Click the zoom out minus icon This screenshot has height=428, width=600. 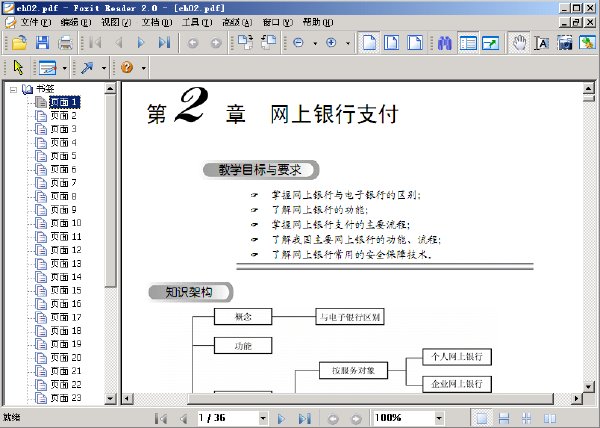point(298,42)
